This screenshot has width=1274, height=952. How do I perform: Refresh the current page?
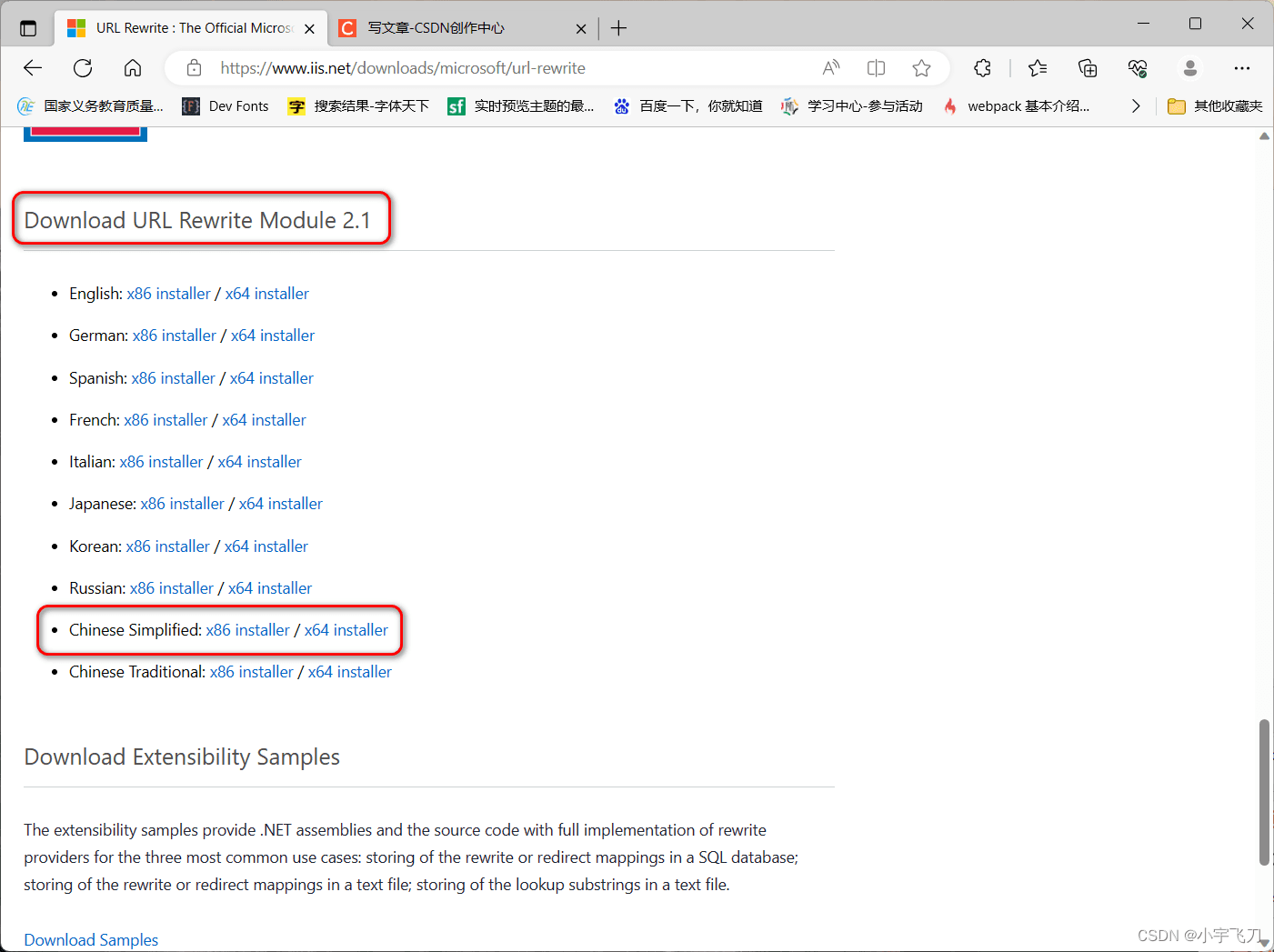pos(83,68)
